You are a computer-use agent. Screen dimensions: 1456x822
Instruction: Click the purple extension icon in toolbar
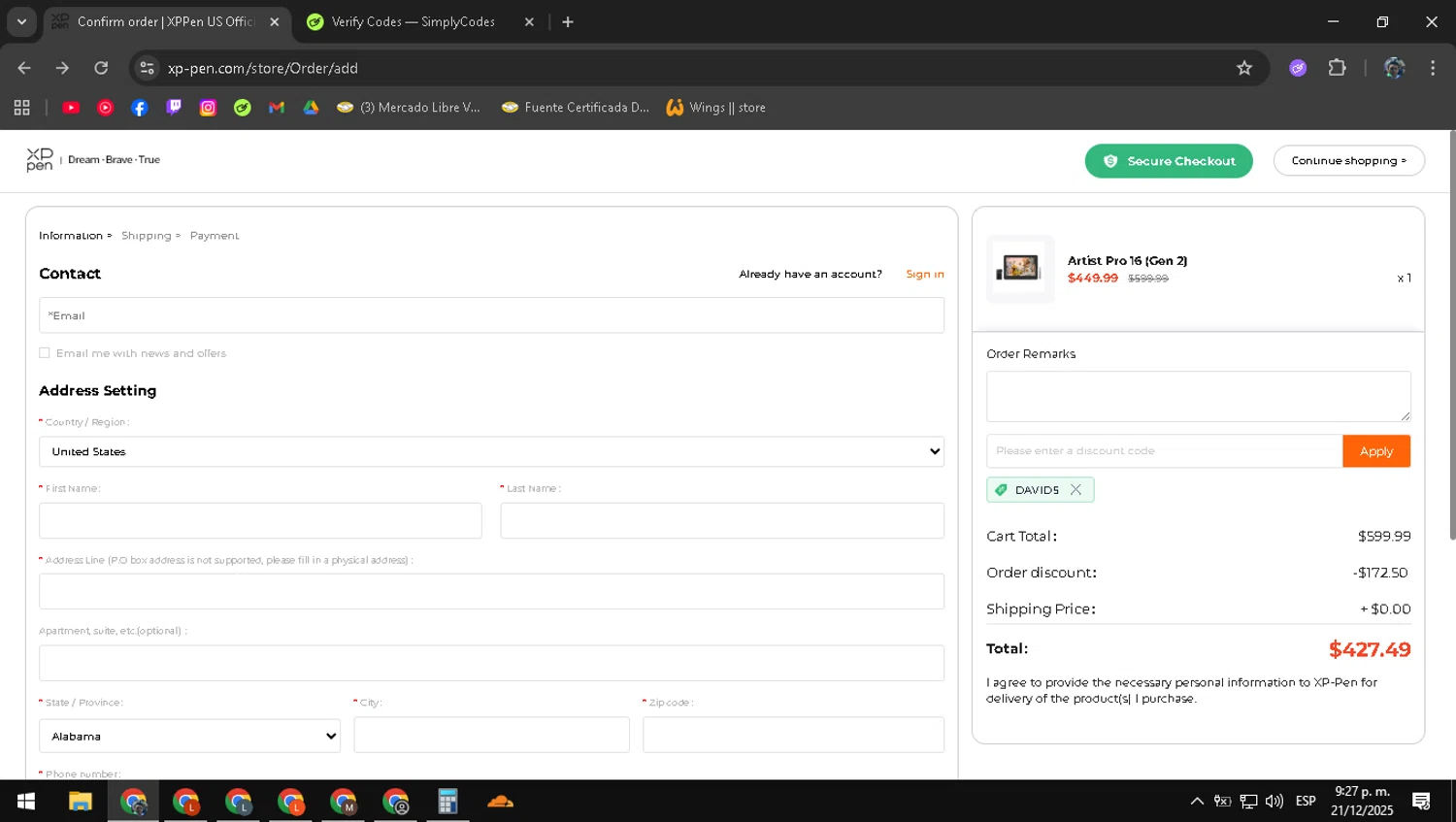1298,68
